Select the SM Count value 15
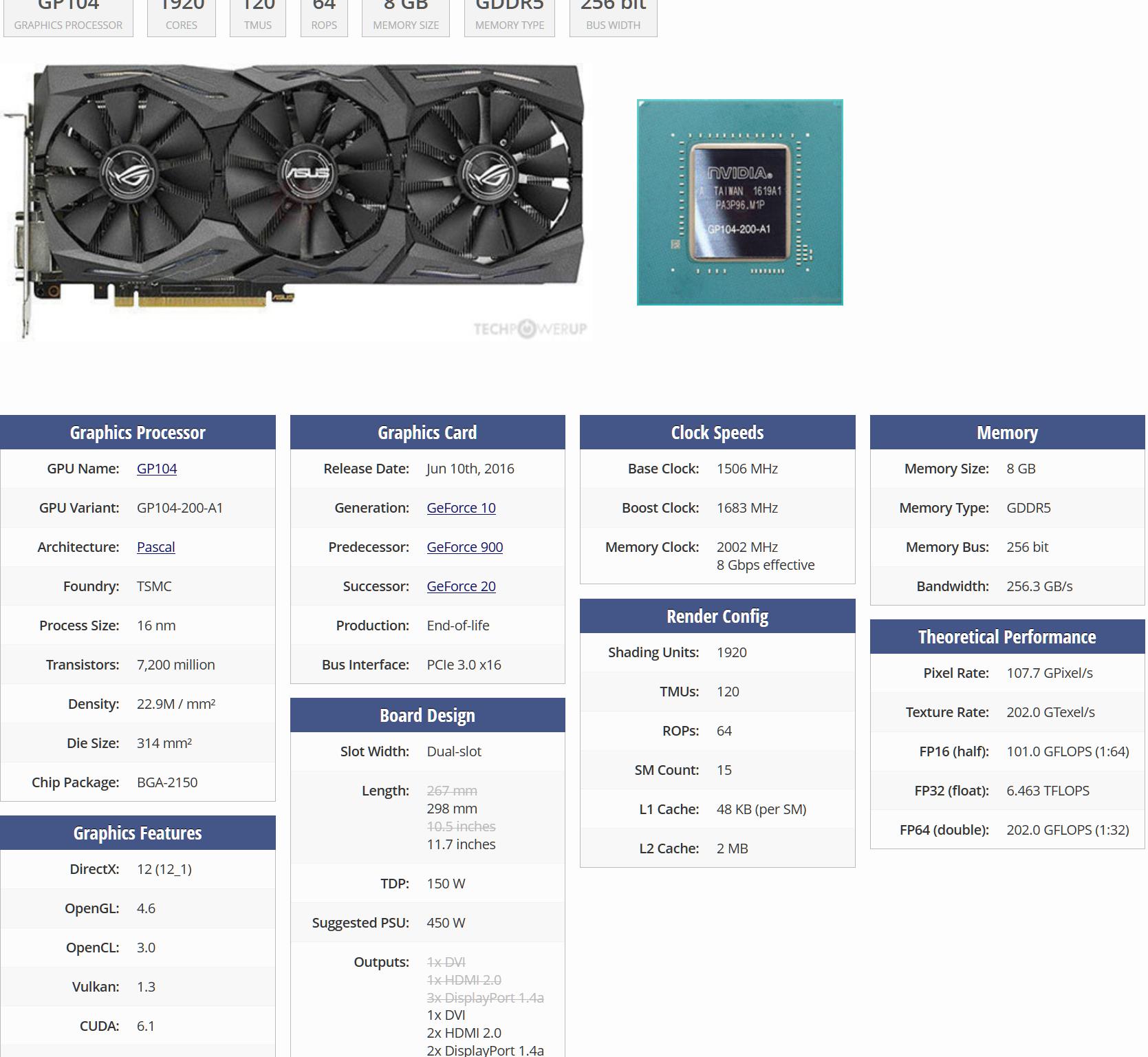Image resolution: width=1148 pixels, height=1057 pixels. (724, 770)
